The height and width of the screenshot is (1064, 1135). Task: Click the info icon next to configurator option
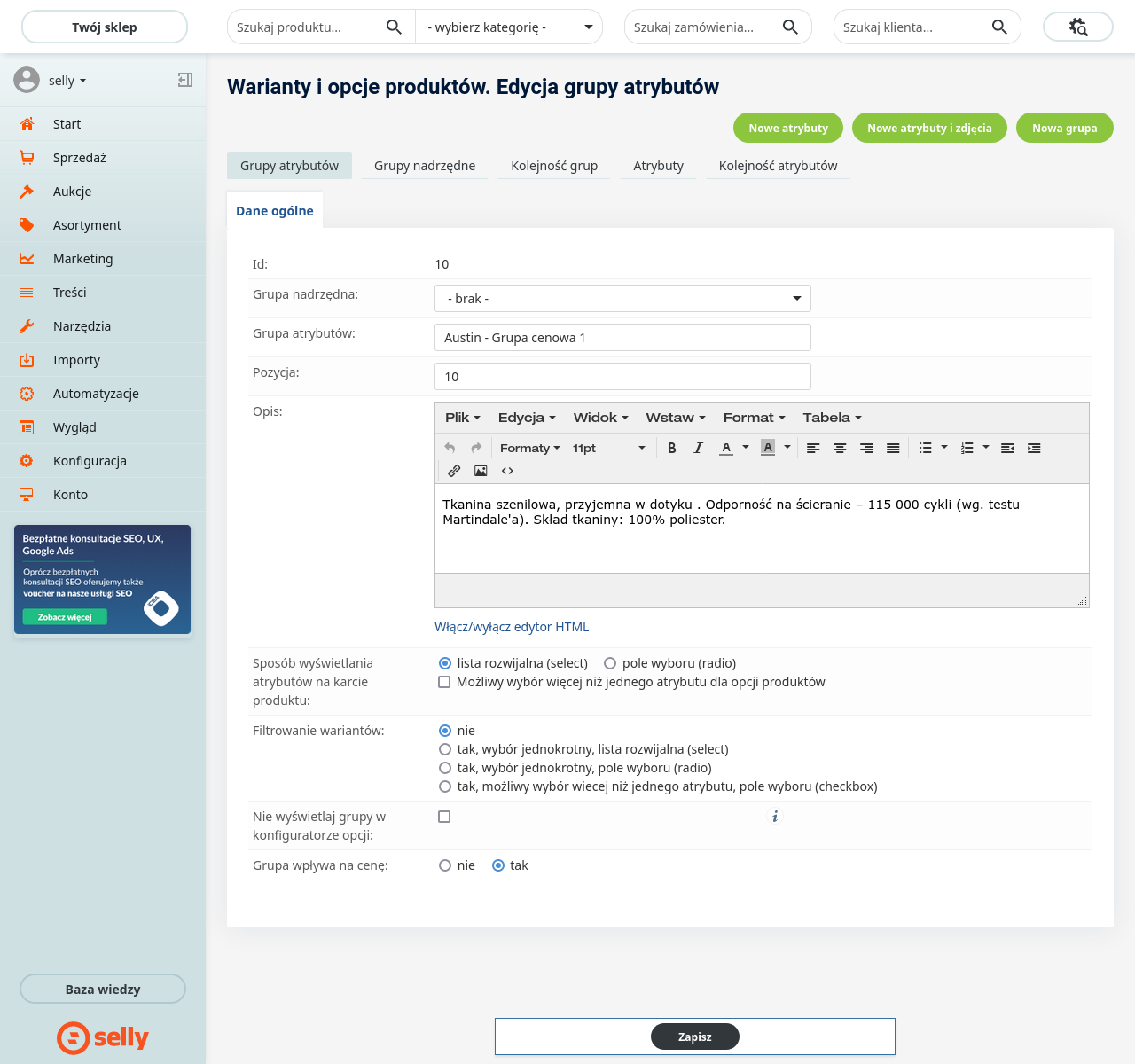775,817
